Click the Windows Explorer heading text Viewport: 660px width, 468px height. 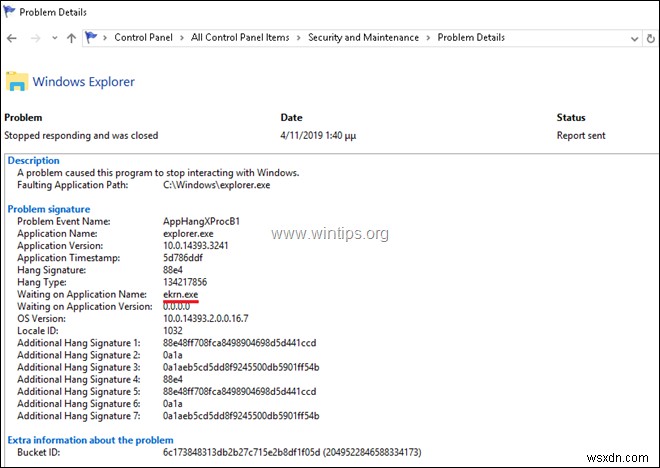84,82
